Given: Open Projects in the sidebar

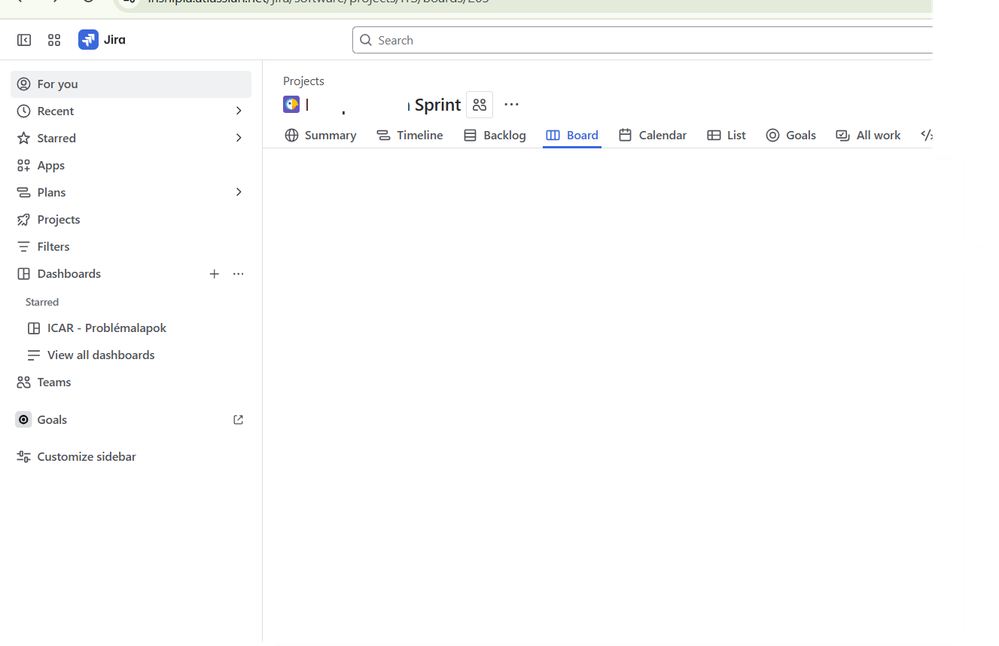Looking at the screenshot, I should coord(131,220).
